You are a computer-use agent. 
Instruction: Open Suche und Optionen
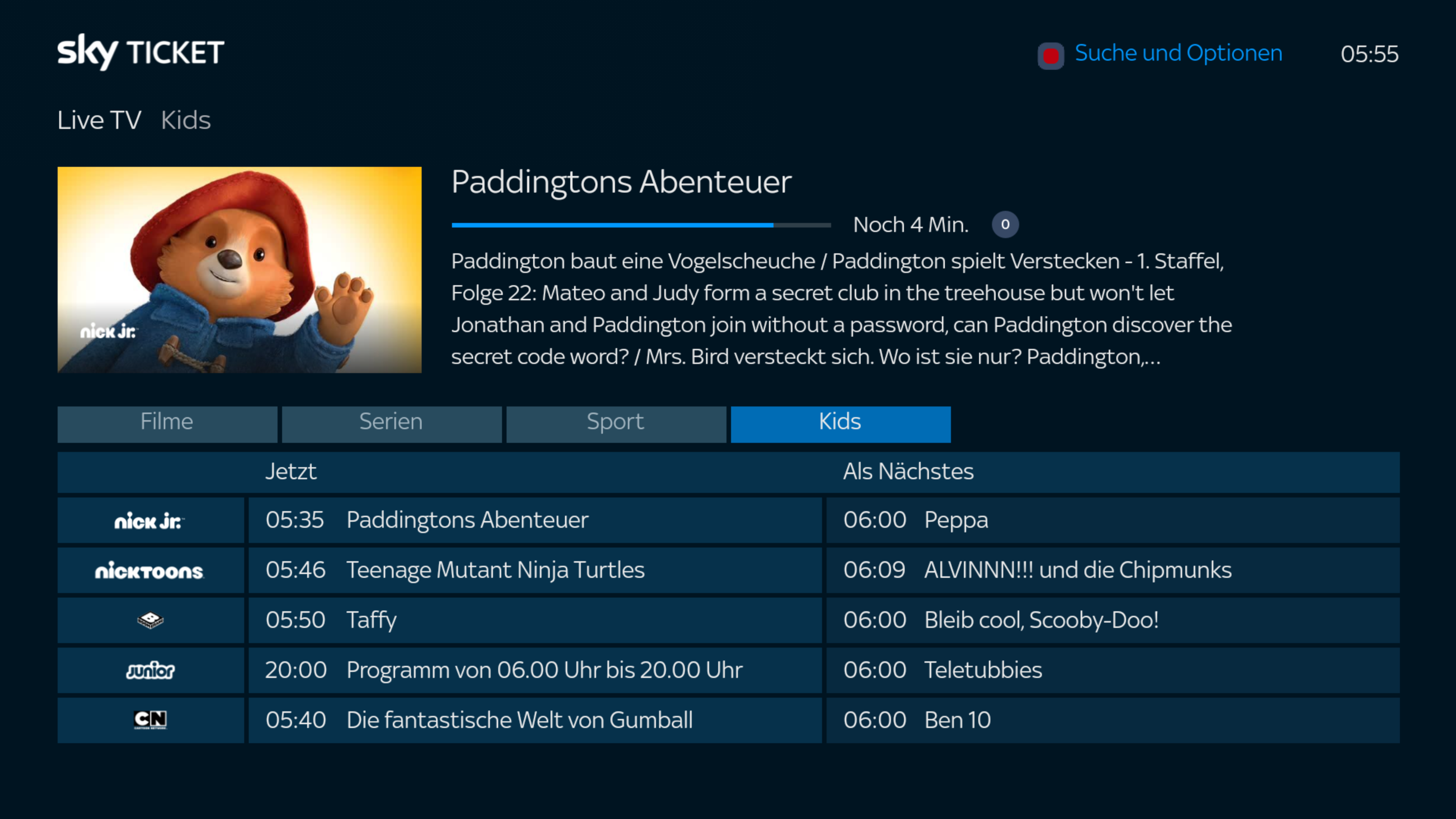1178,53
